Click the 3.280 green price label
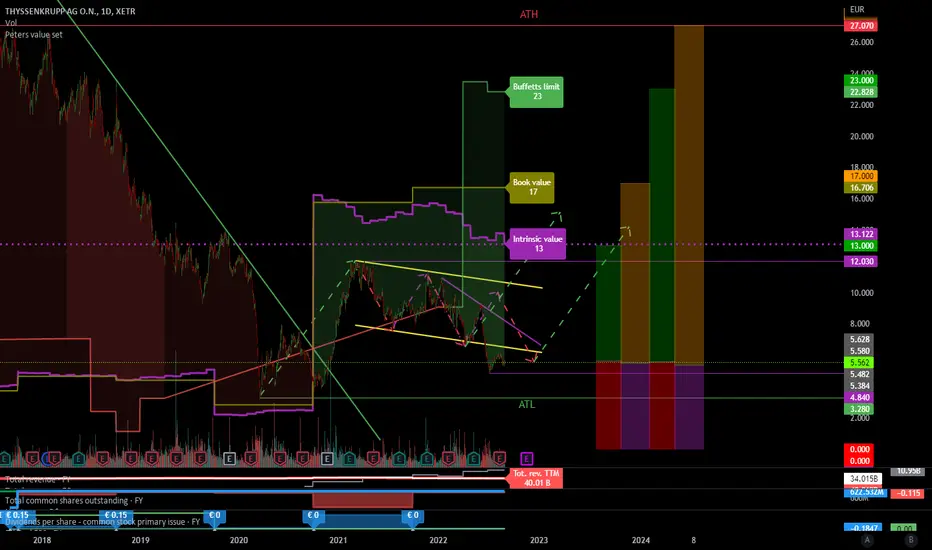This screenshot has height=550, width=932. pos(859,408)
